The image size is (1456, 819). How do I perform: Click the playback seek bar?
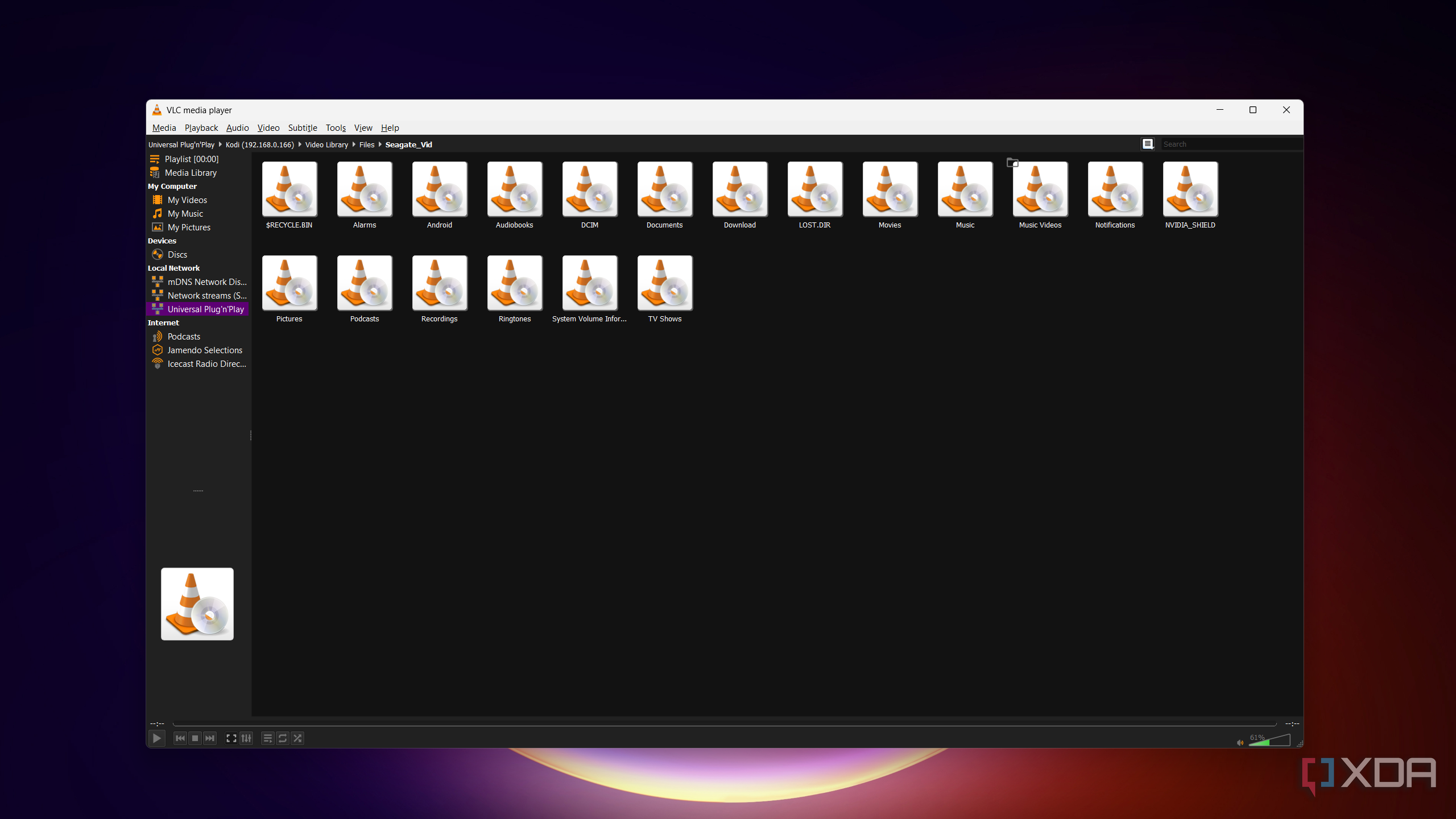click(x=725, y=724)
